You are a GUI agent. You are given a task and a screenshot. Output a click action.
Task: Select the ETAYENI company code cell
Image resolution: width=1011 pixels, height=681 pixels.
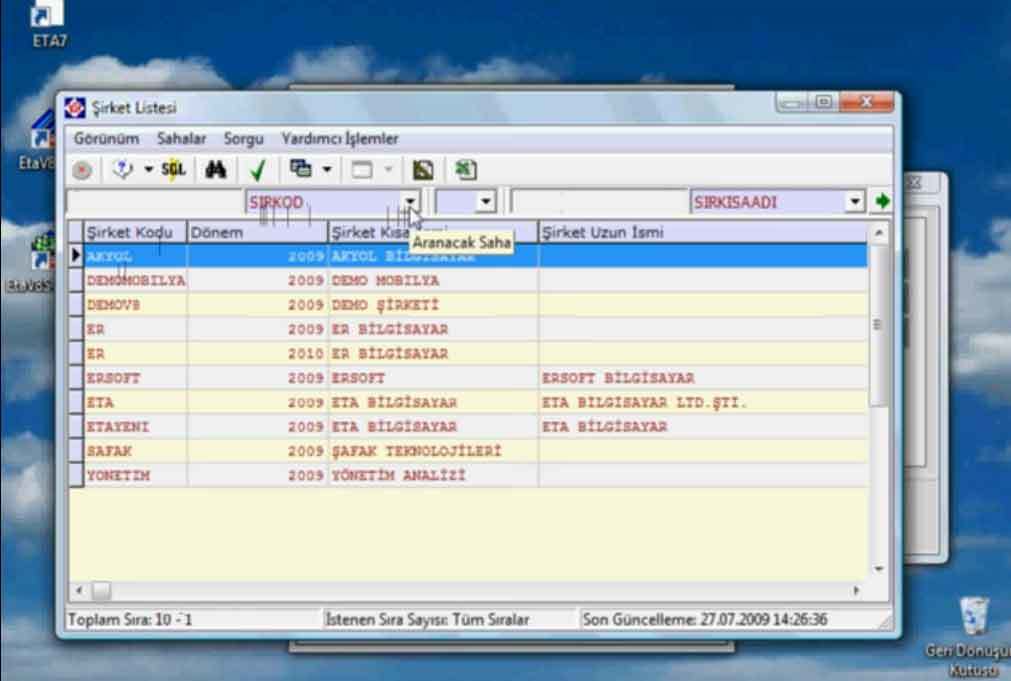click(135, 427)
